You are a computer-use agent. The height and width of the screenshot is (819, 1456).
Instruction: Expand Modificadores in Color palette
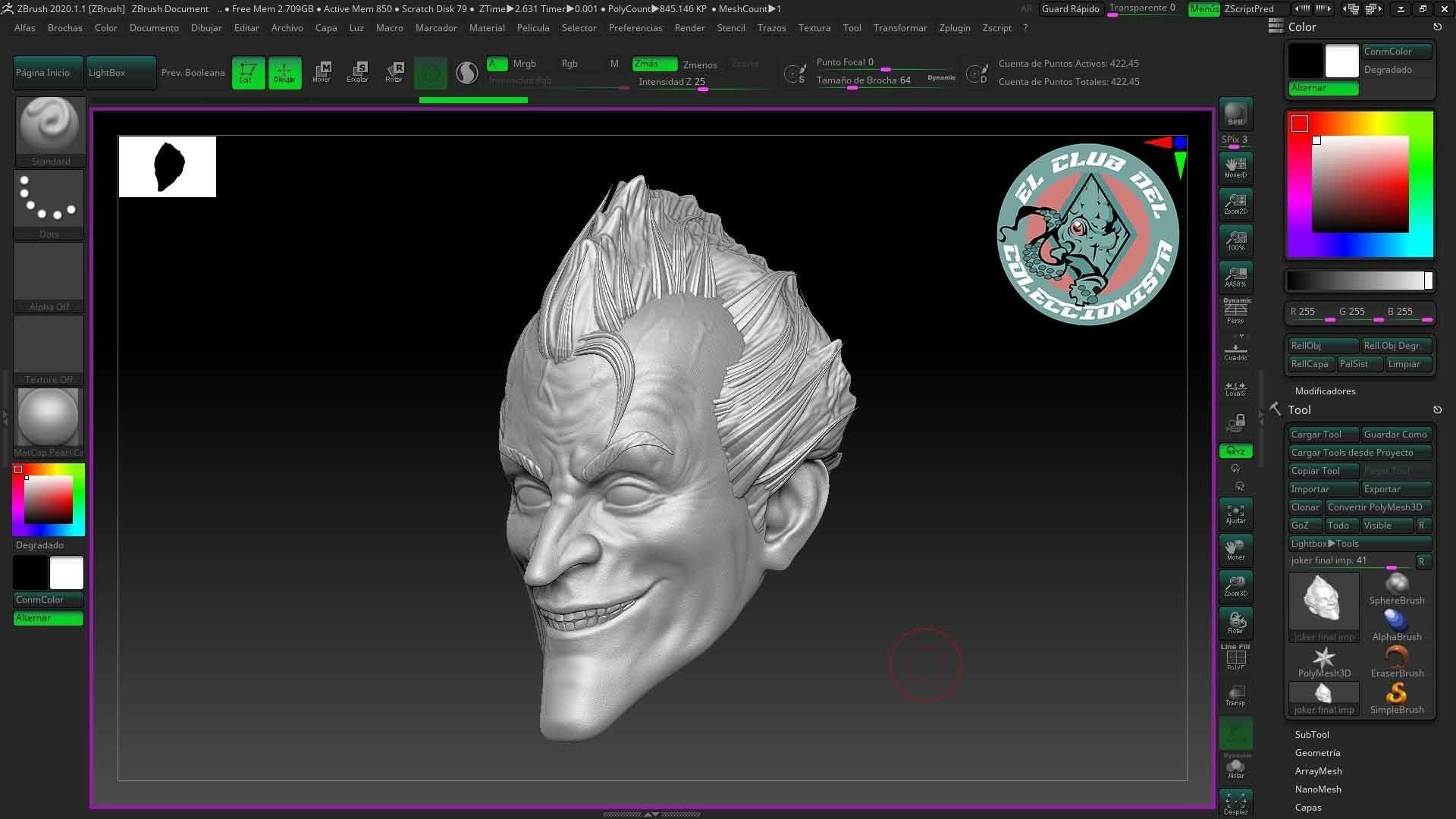point(1325,391)
